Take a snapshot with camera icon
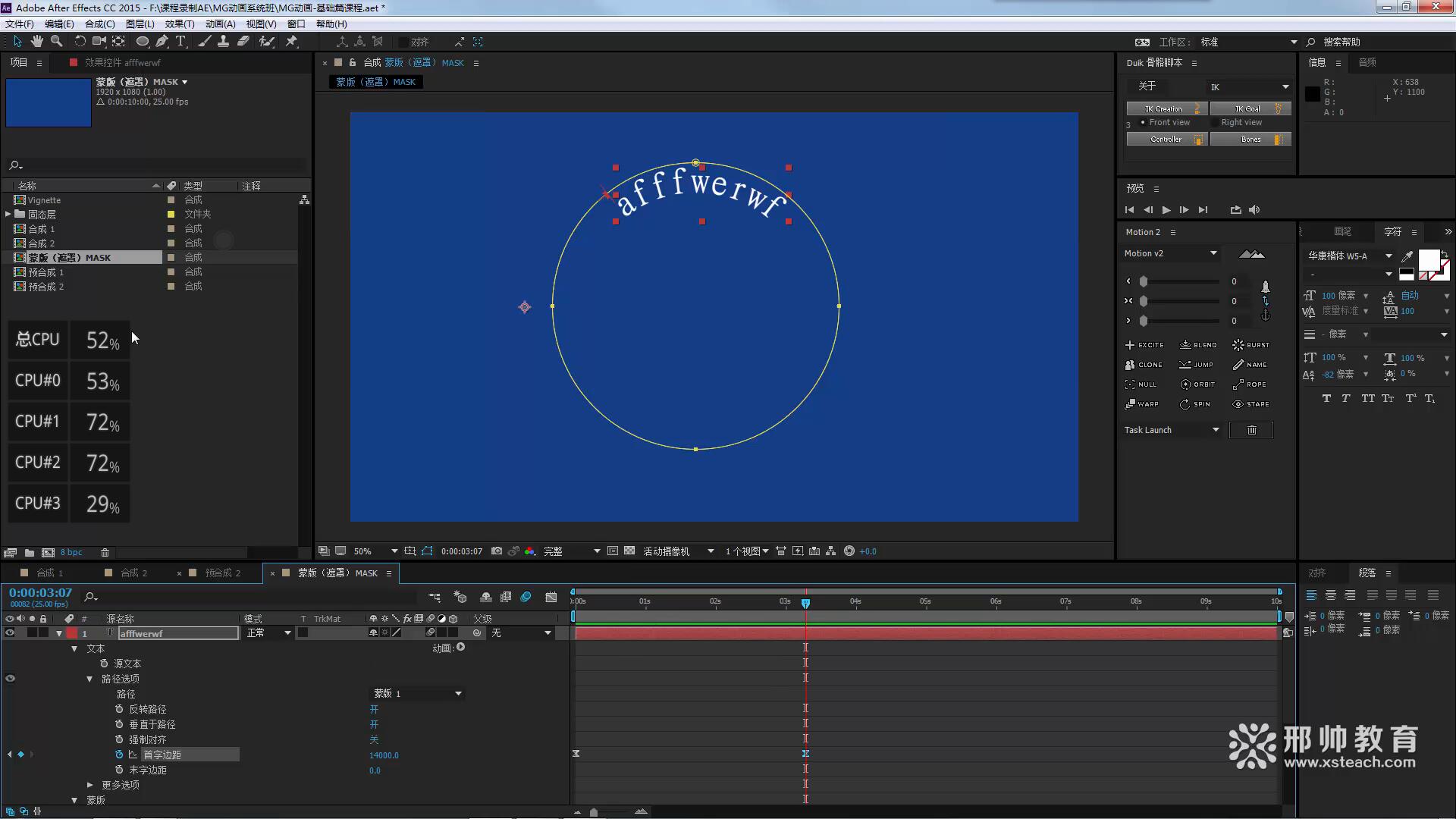The width and height of the screenshot is (1456, 819). click(x=497, y=551)
